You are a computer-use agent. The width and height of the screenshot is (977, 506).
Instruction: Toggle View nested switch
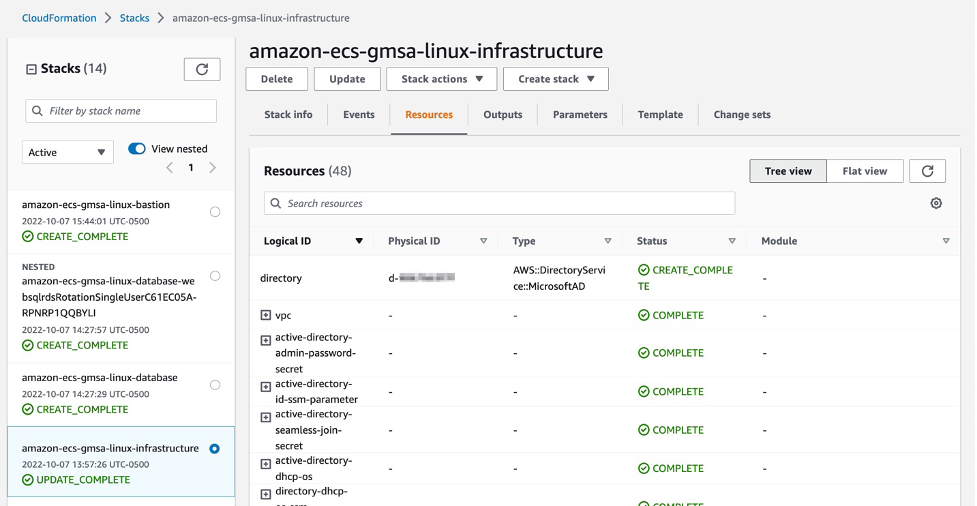click(x=136, y=148)
